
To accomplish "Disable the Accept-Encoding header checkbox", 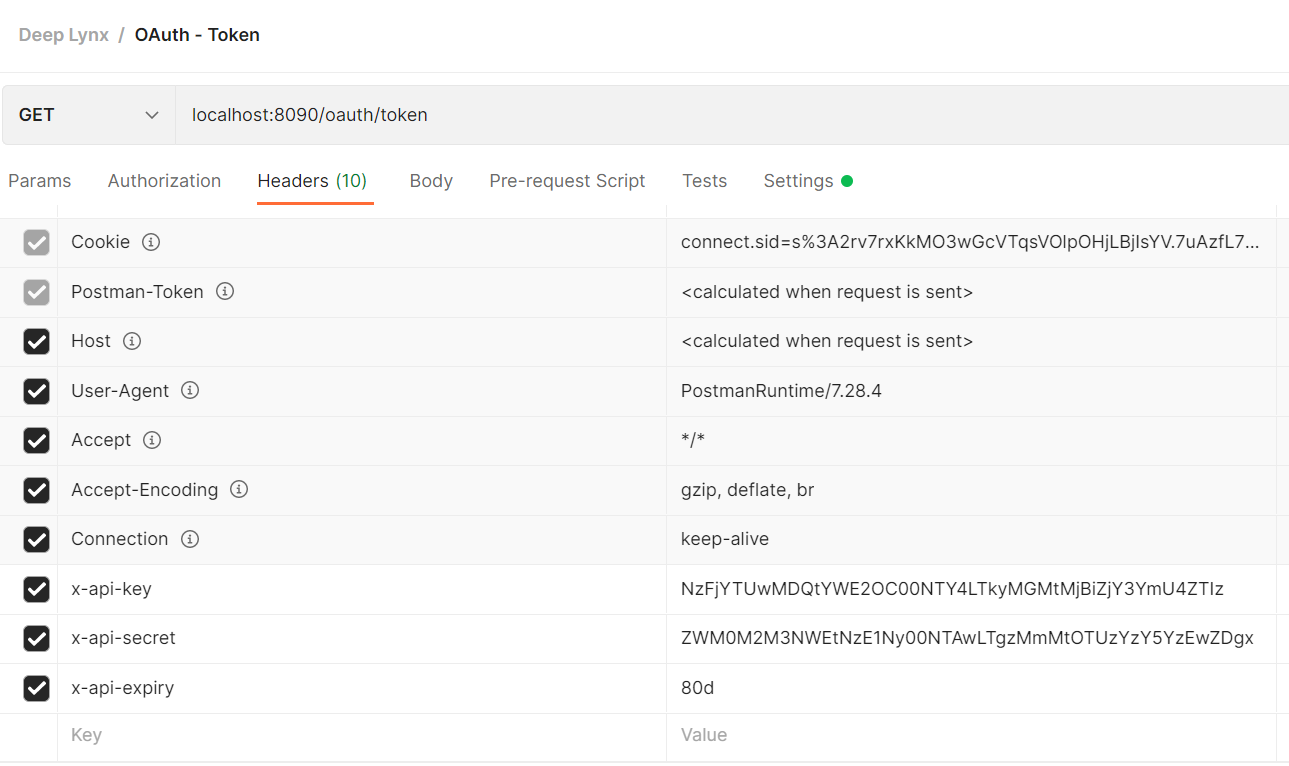I will [x=36, y=490].
